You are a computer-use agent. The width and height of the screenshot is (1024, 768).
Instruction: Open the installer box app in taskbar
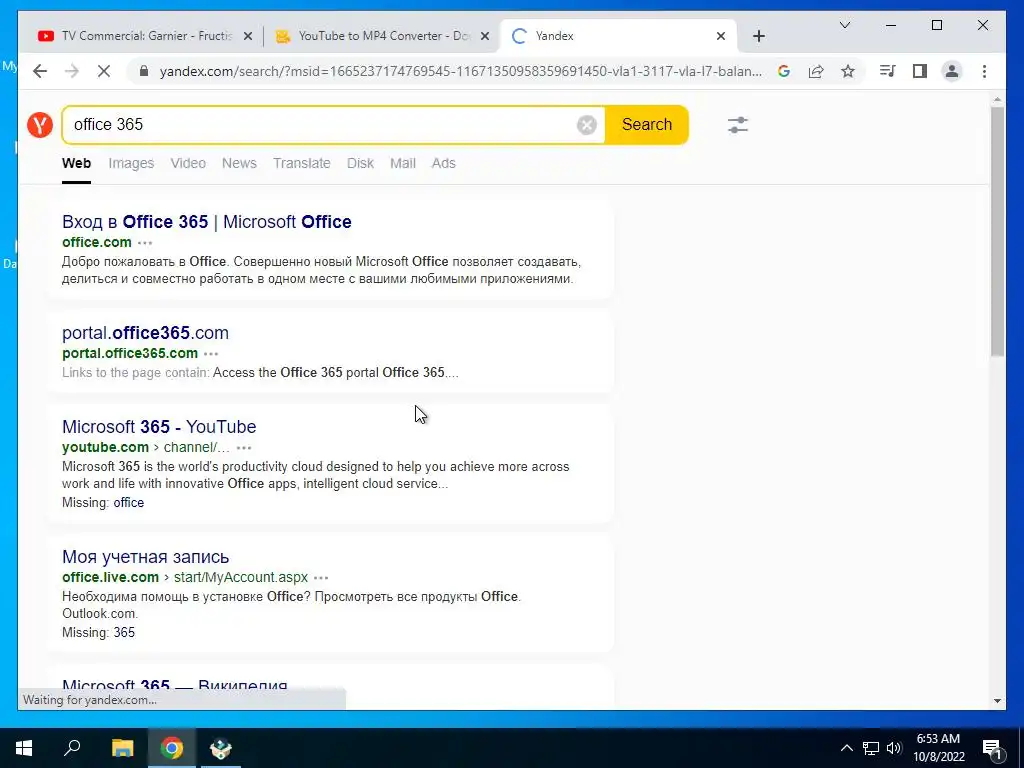(x=221, y=748)
